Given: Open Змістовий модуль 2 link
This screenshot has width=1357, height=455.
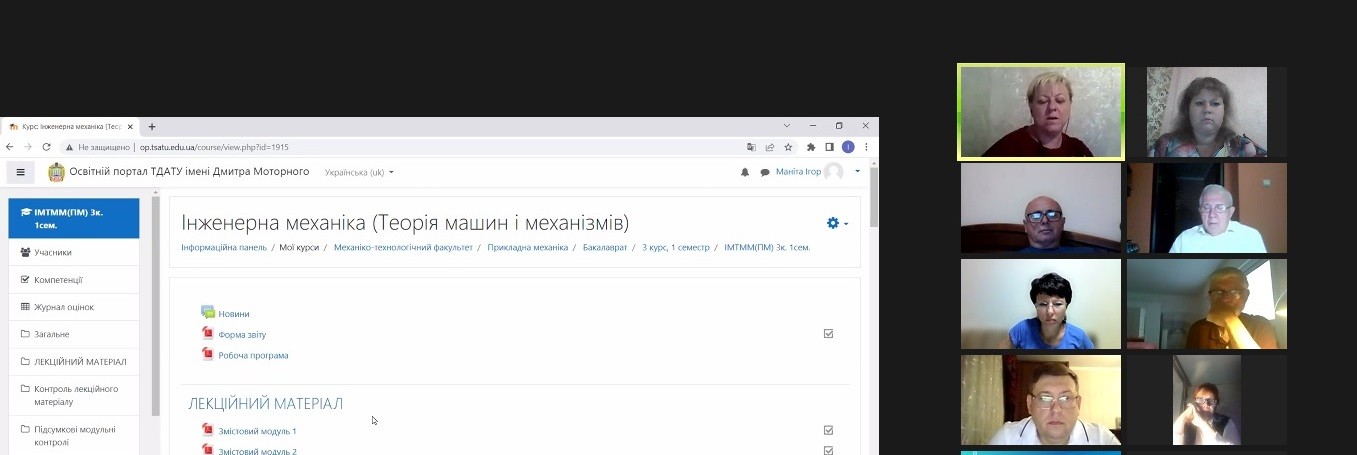Looking at the screenshot, I should pos(257,451).
